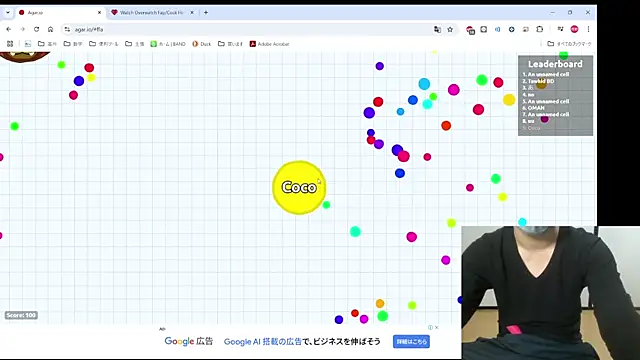Screen dimensions: 640x360
Task: Open the tab search dropdown arrow
Action: pos(8,13)
